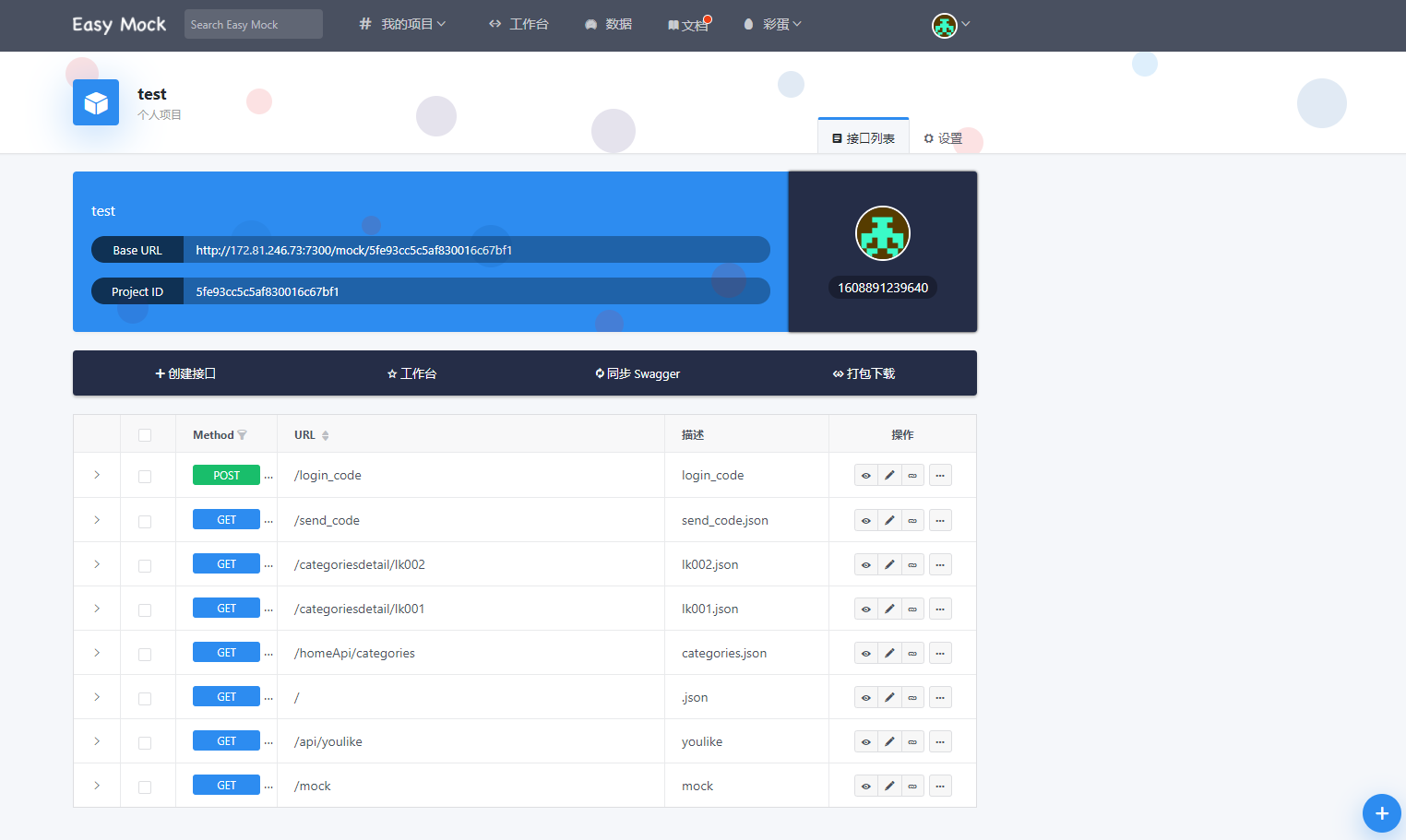Switch to the 接口列表 tab
Viewport: 1406px width, 840px height.
(x=864, y=138)
